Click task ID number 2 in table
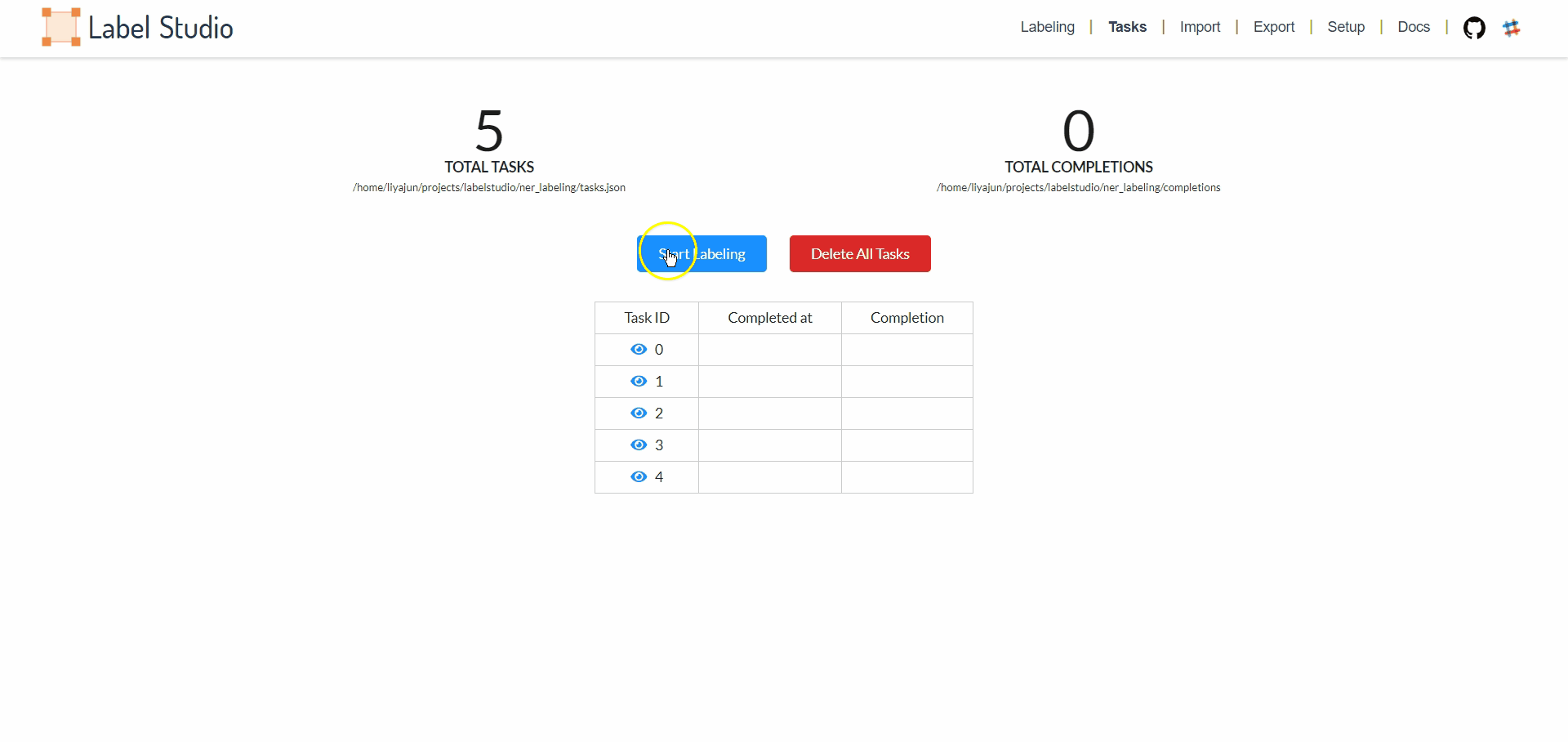This screenshot has width=1568, height=742. (x=659, y=413)
